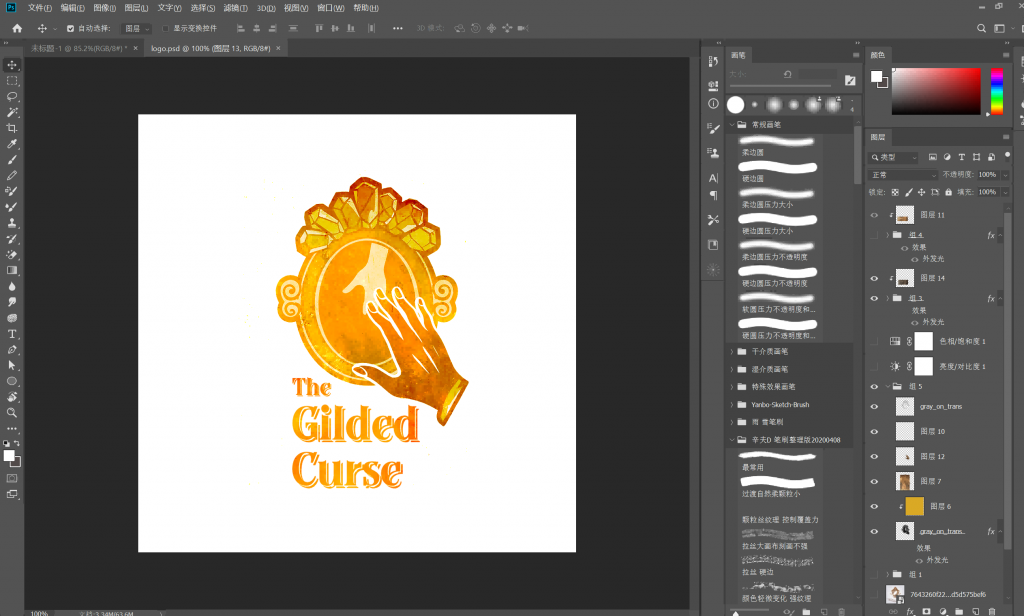Viewport: 1024px width, 616px height.
Task: Hide layer 图层 10 with its eye icon
Action: point(874,431)
